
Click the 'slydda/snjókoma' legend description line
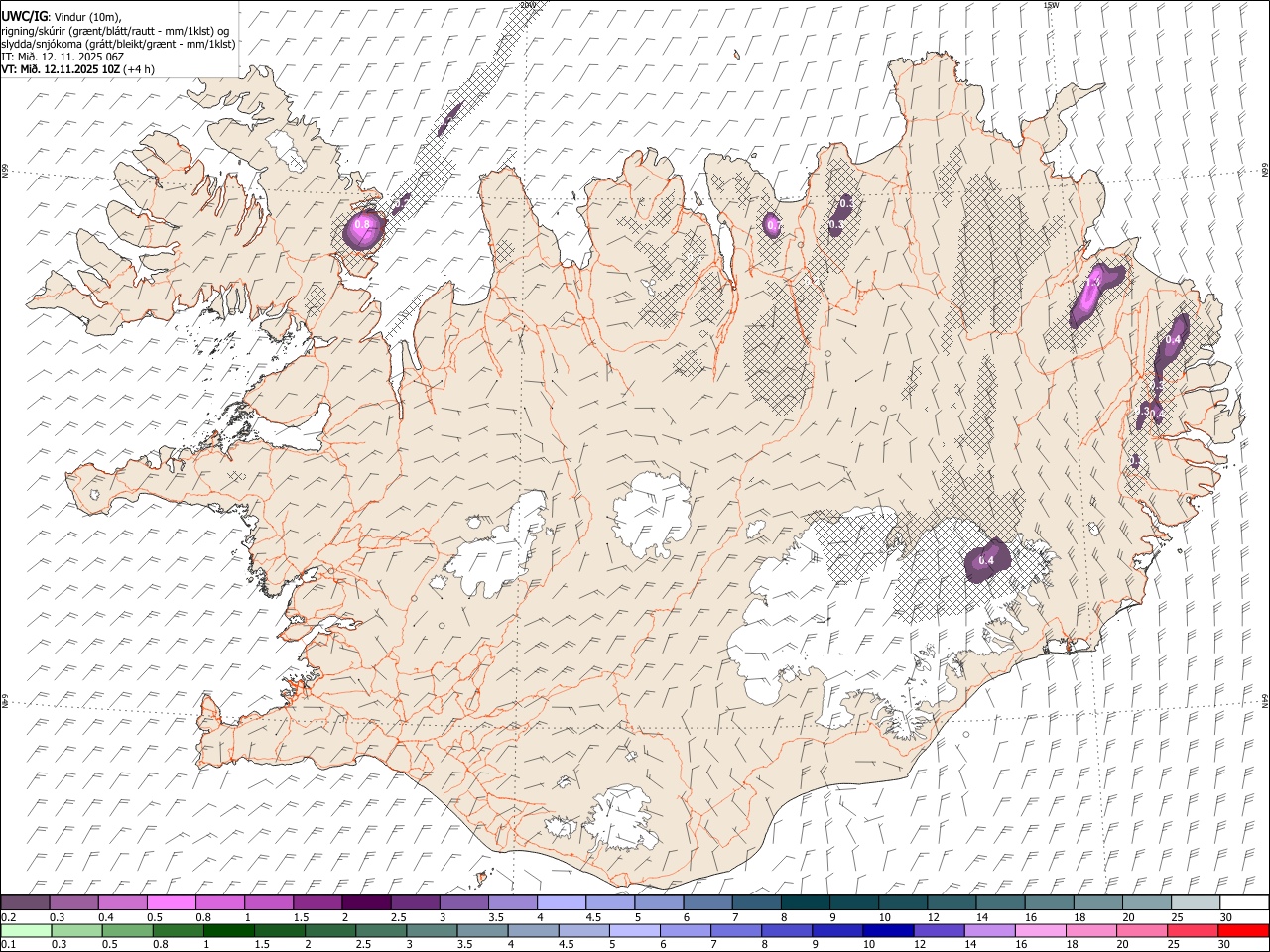118,44
